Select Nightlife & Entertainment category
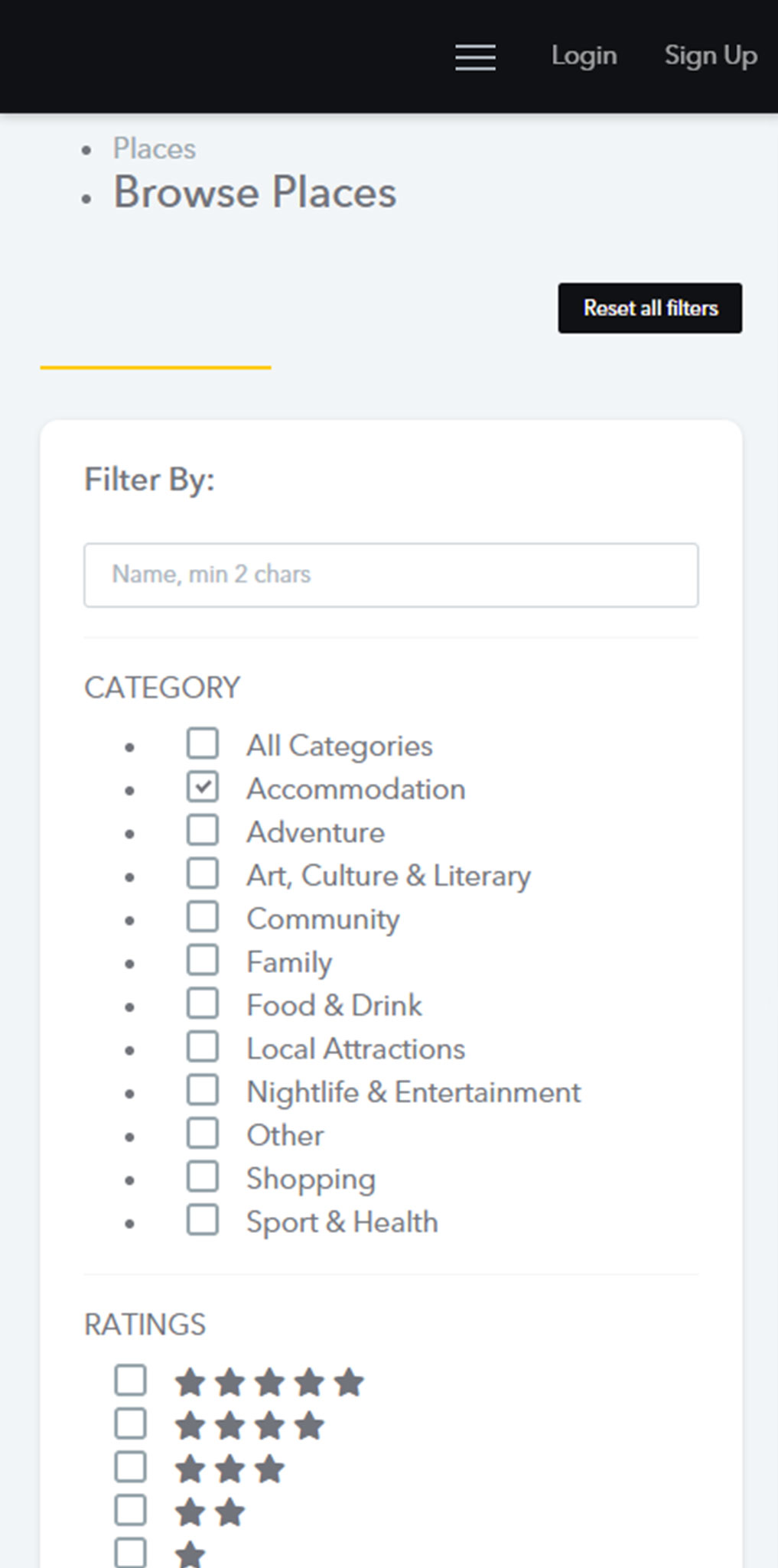 [203, 1090]
